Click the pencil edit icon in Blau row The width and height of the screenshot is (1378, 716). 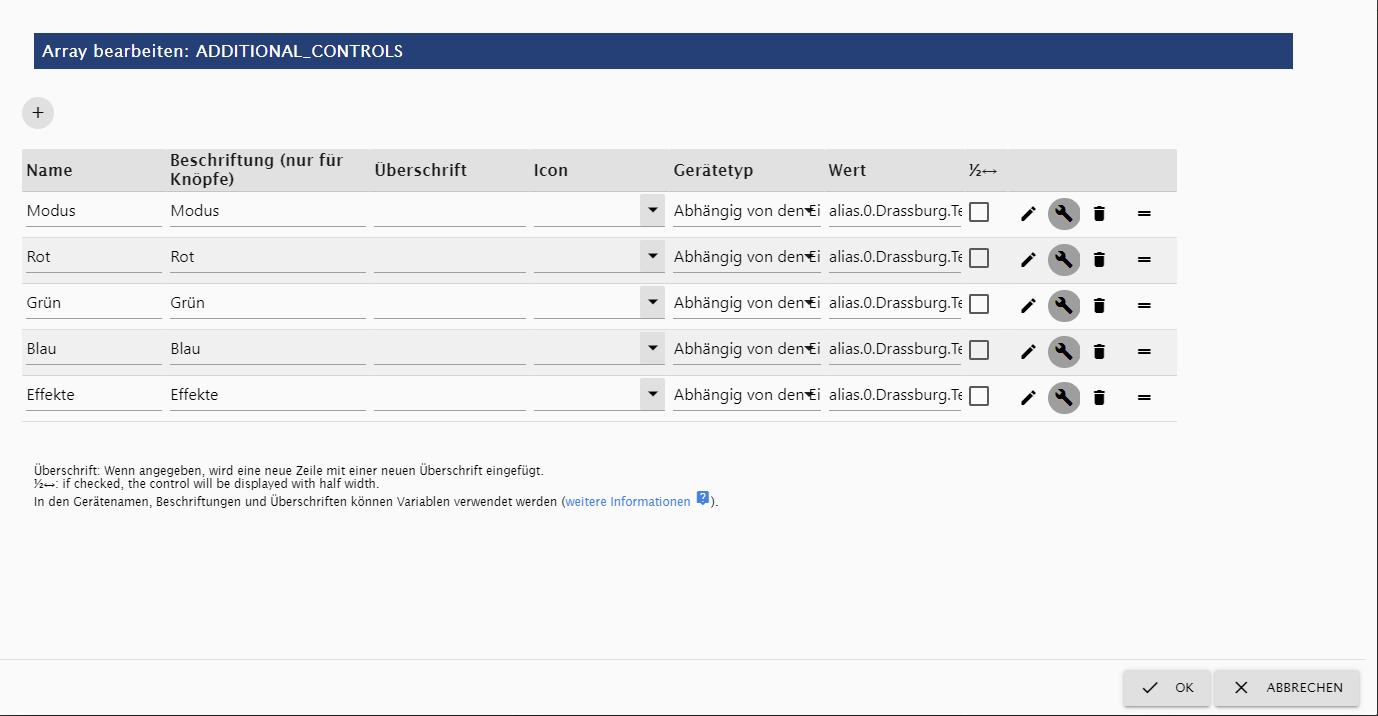pyautogui.click(x=1028, y=351)
